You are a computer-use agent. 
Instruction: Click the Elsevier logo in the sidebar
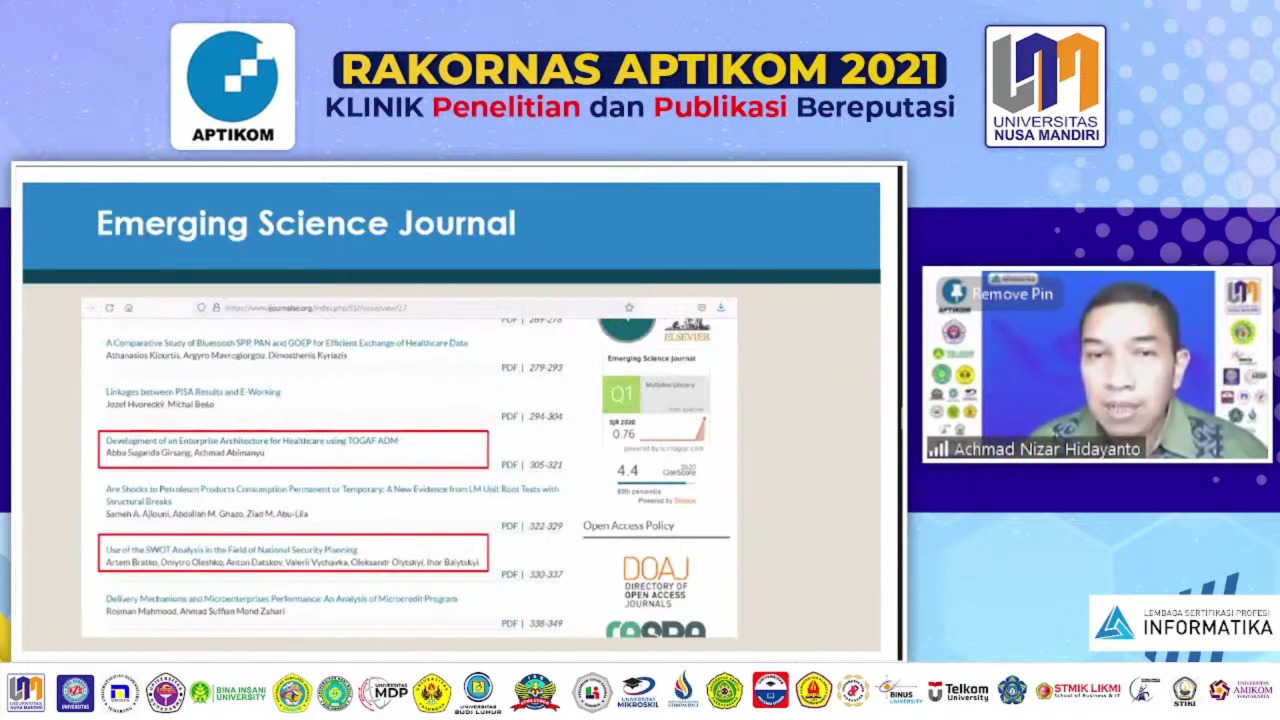click(687, 331)
